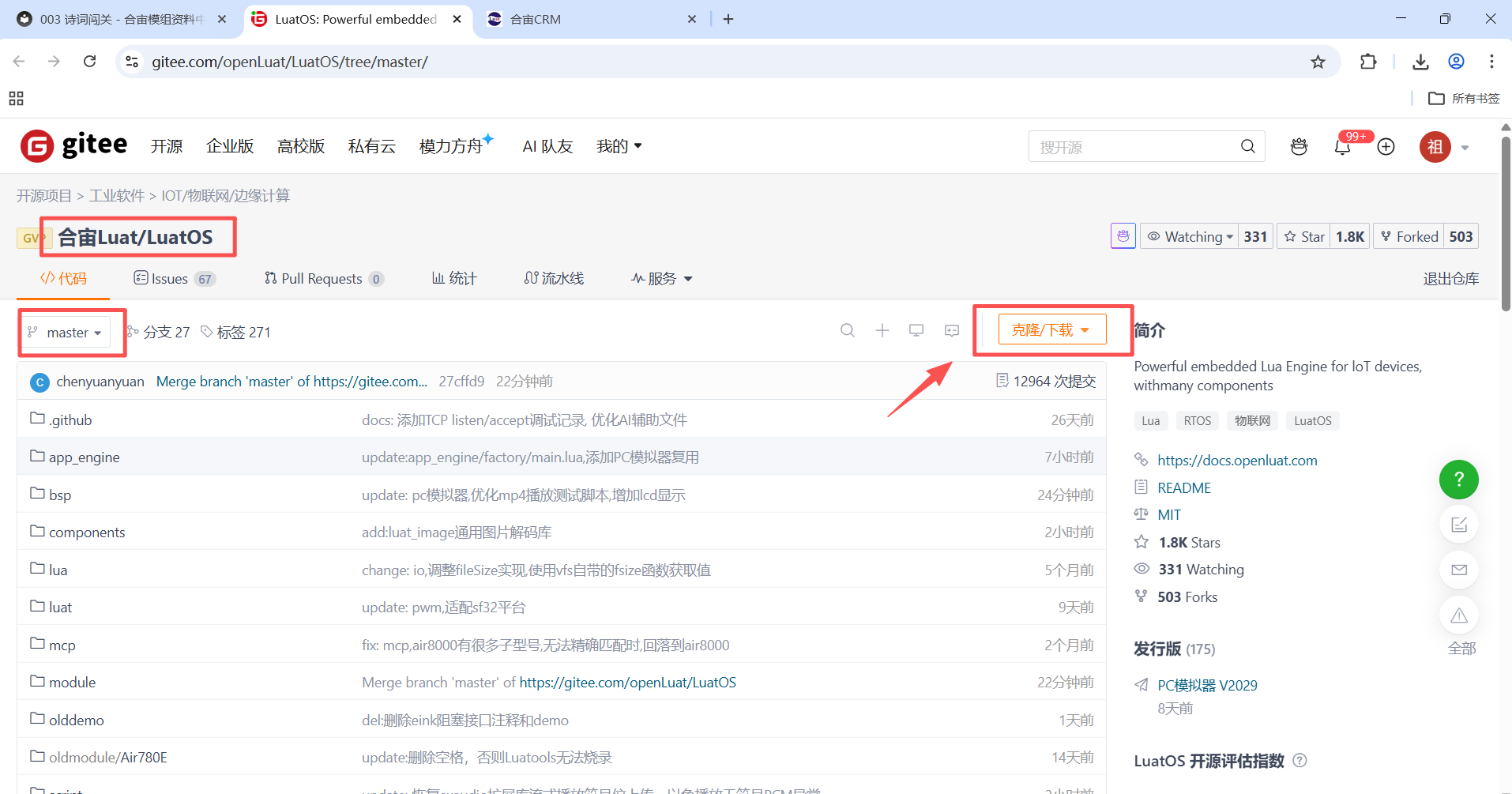Open the Watching dropdown
The image size is (1512, 794).
pyautogui.click(x=1190, y=236)
